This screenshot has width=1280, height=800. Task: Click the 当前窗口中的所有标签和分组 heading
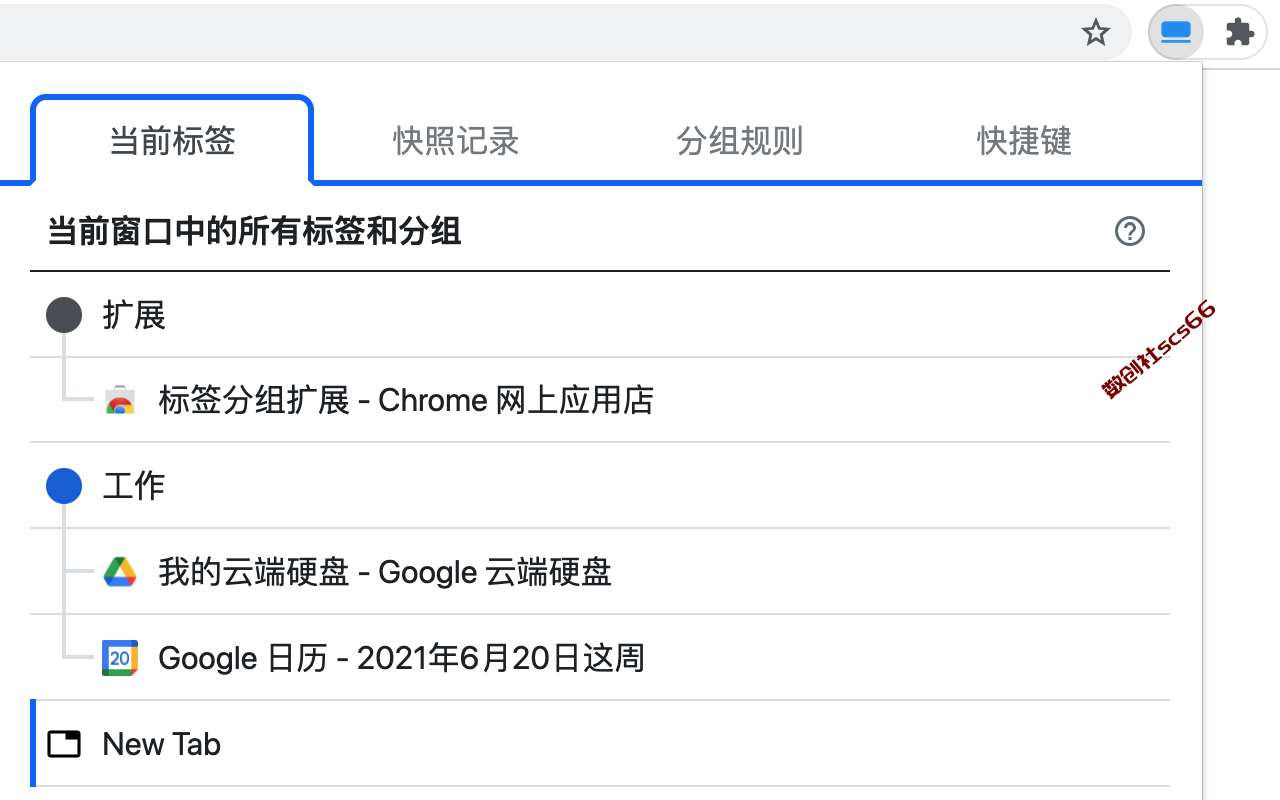pos(254,232)
